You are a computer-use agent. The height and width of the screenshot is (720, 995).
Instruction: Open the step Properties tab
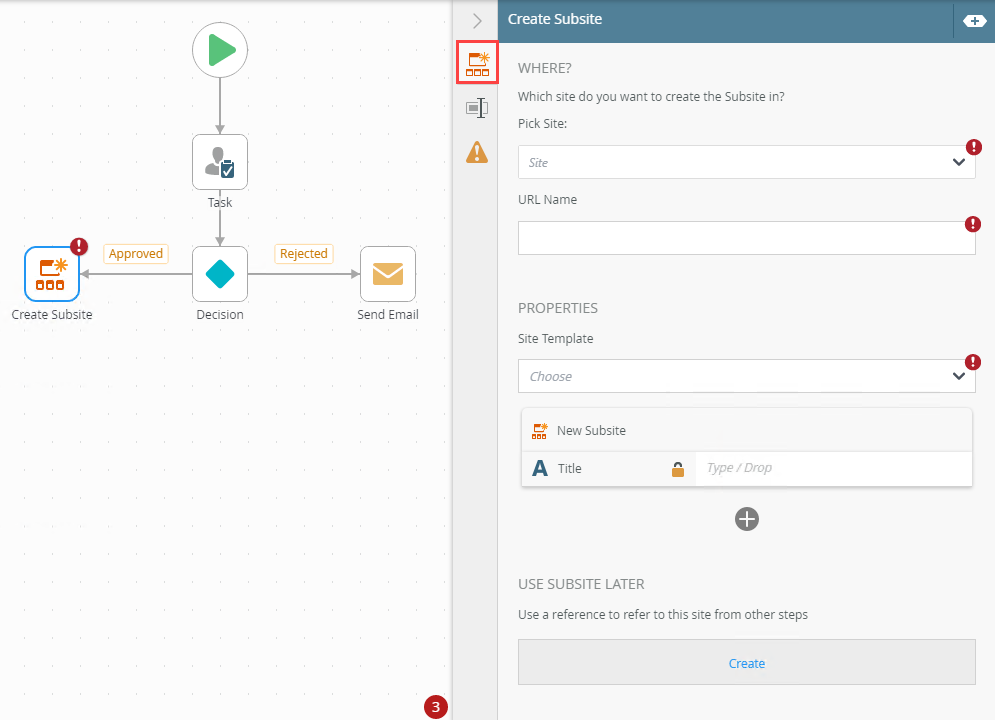(x=477, y=108)
